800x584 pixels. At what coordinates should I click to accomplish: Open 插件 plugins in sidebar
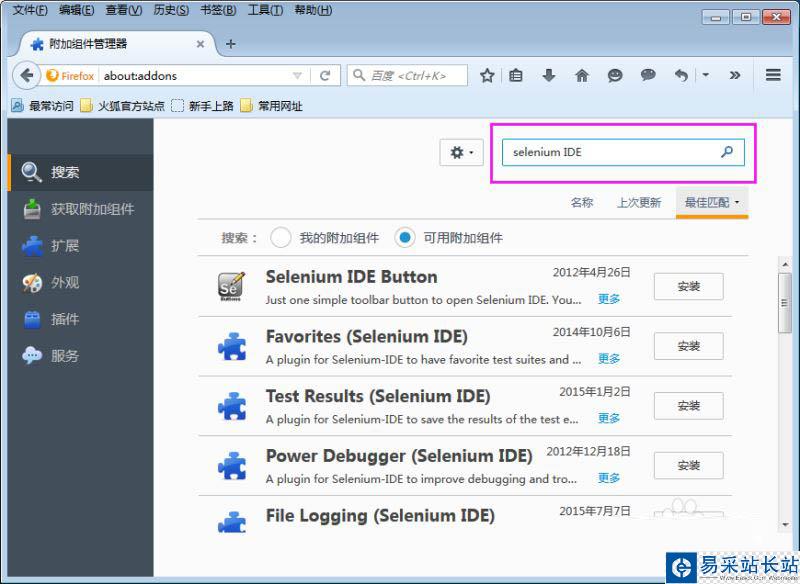(x=81, y=319)
